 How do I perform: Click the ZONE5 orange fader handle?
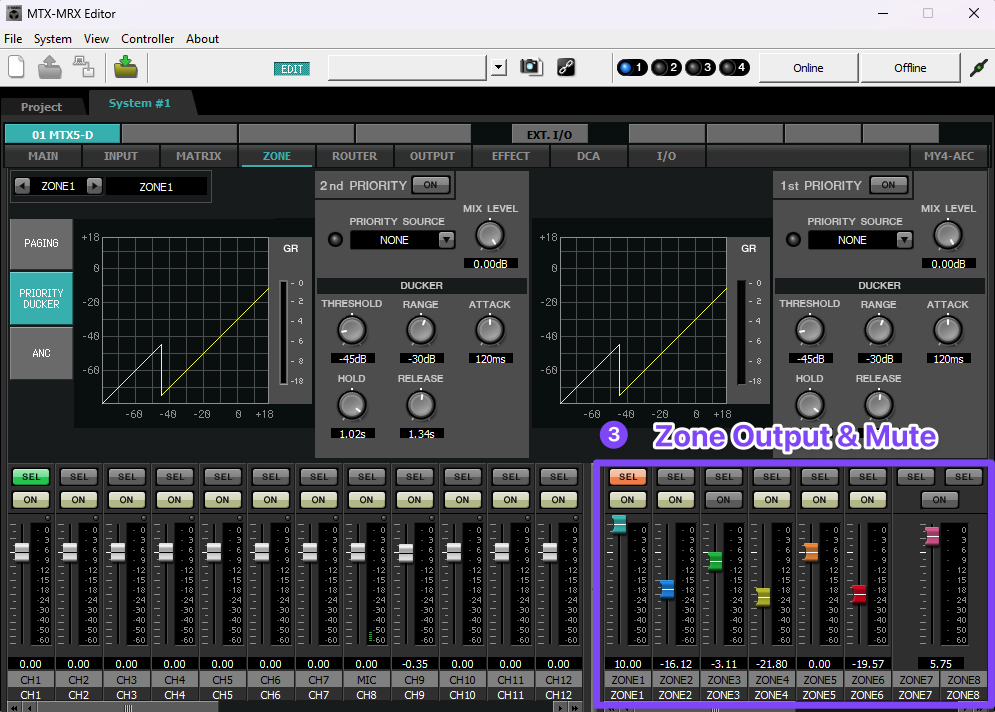pos(810,552)
